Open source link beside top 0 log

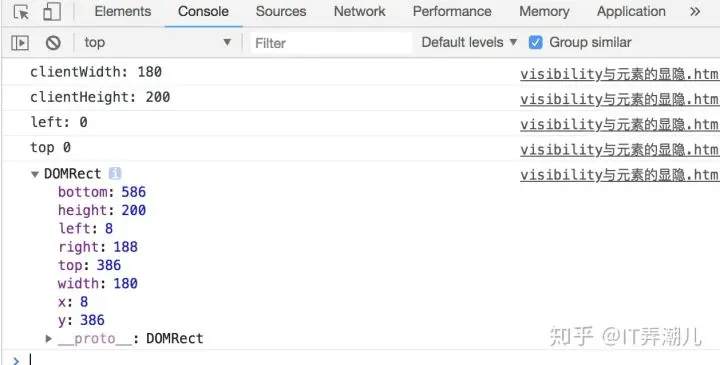[620, 149]
